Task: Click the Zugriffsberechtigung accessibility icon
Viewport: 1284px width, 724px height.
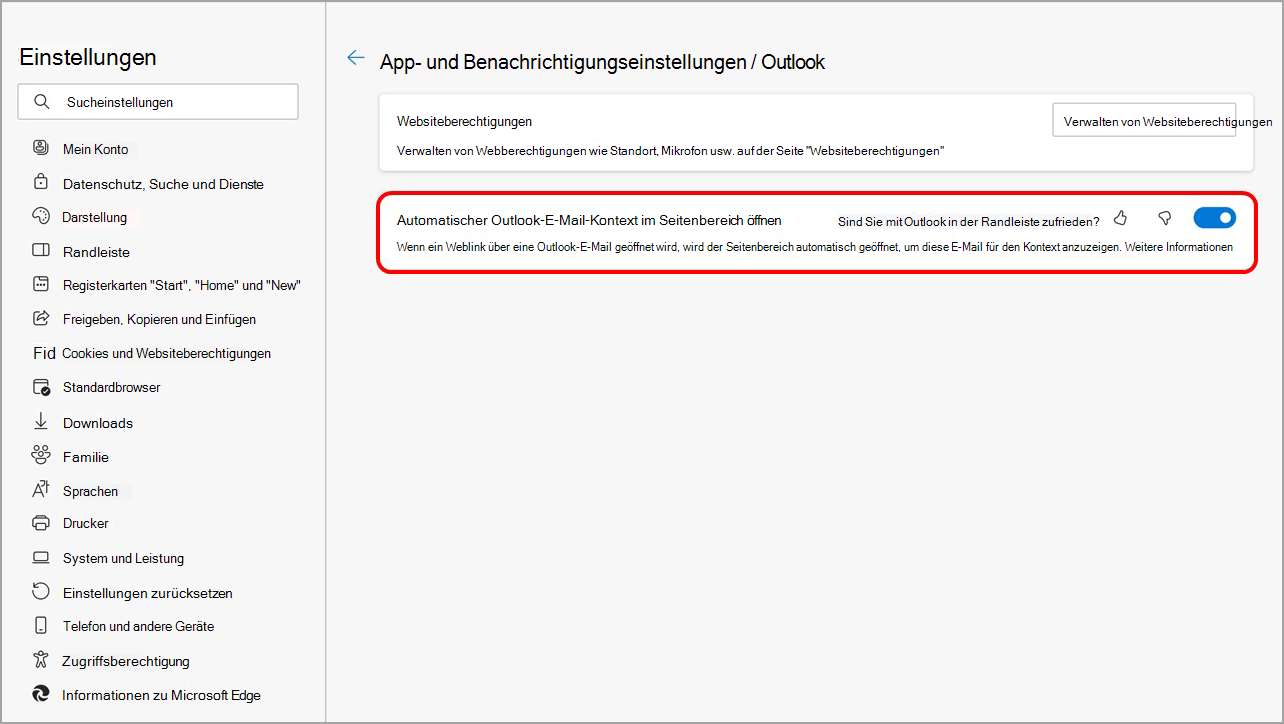Action: coord(41,659)
